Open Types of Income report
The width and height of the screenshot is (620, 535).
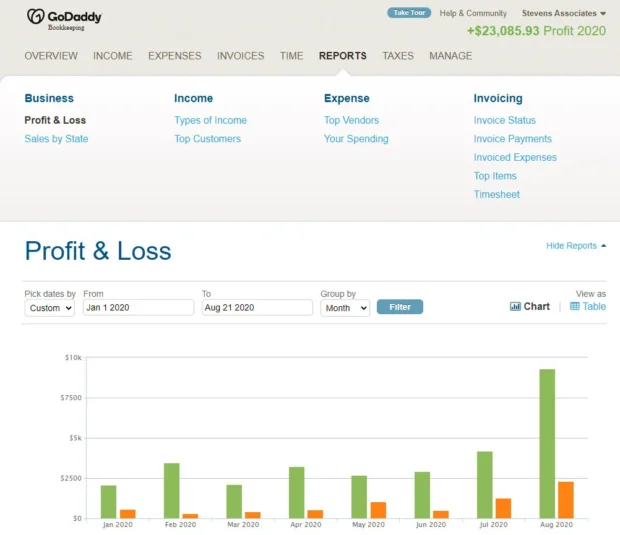(210, 120)
